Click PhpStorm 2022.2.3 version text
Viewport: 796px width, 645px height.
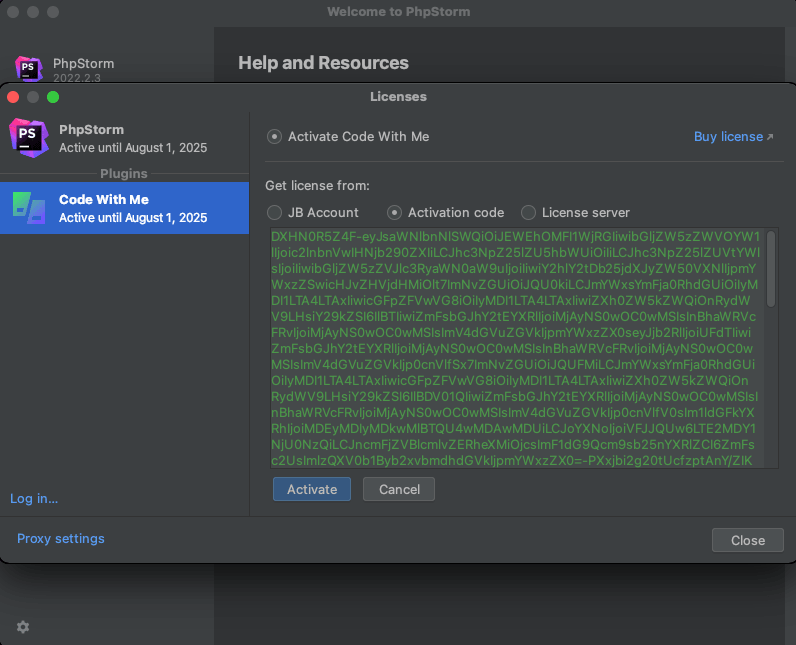77,78
